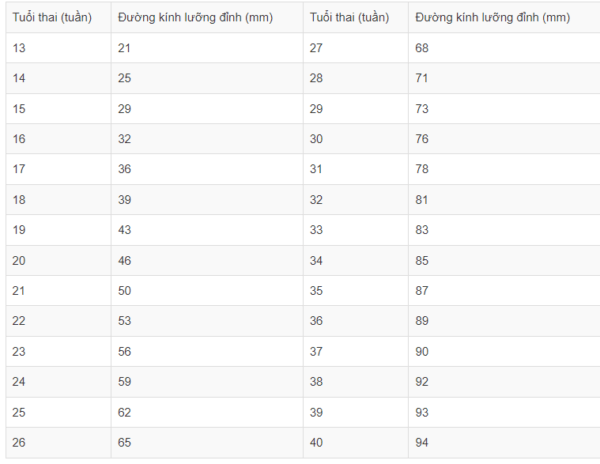This screenshot has width=600, height=464.
Task: Click the week 40 cell
Action: pos(356,443)
